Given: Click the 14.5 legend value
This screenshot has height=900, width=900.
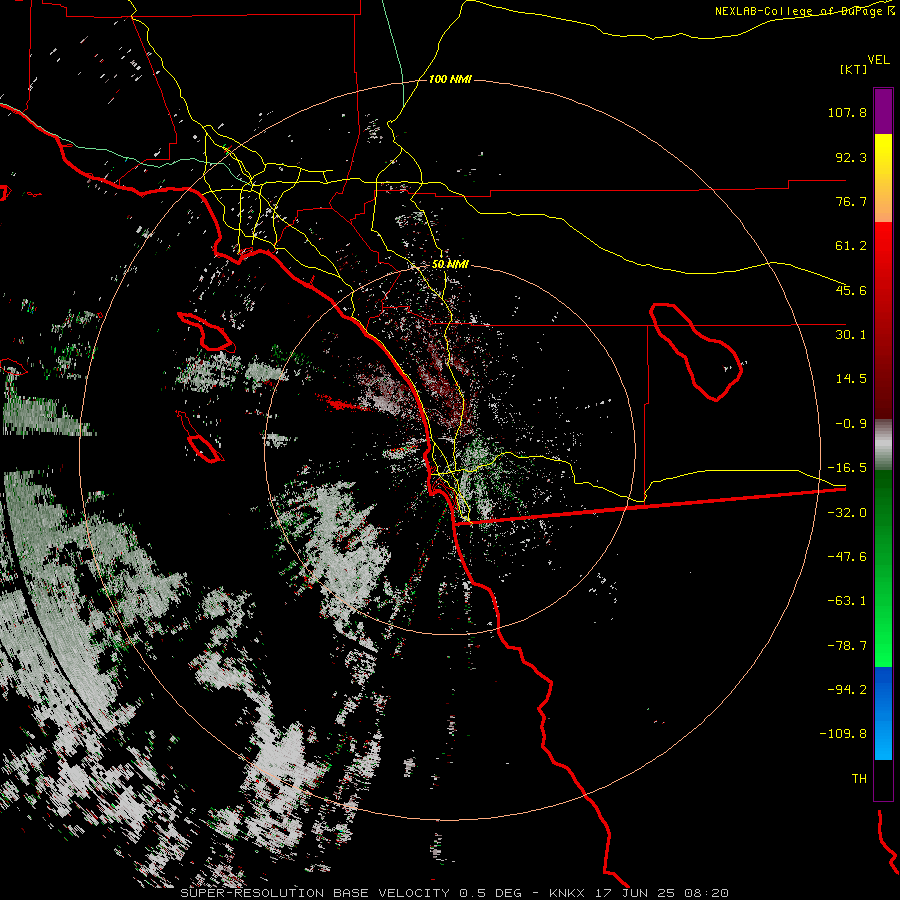Looking at the screenshot, I should [x=851, y=379].
